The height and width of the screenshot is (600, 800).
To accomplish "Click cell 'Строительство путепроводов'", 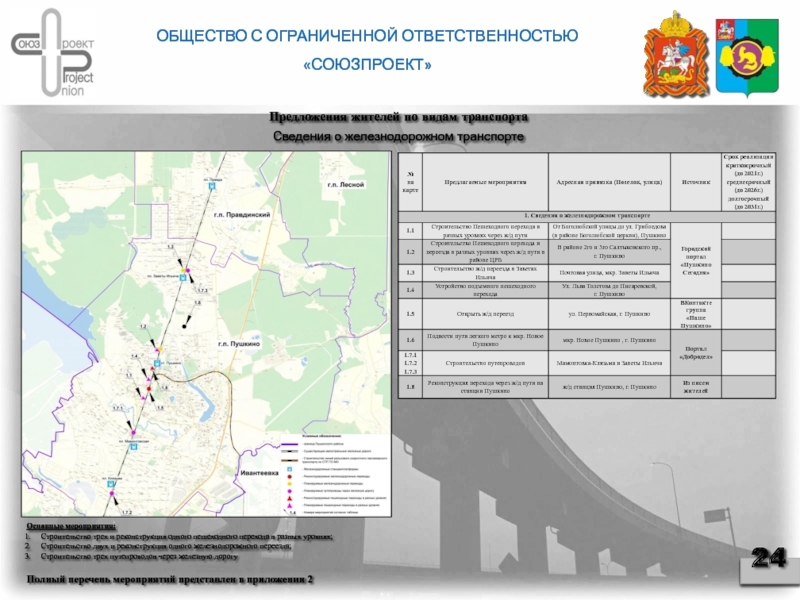I will coord(485,363).
